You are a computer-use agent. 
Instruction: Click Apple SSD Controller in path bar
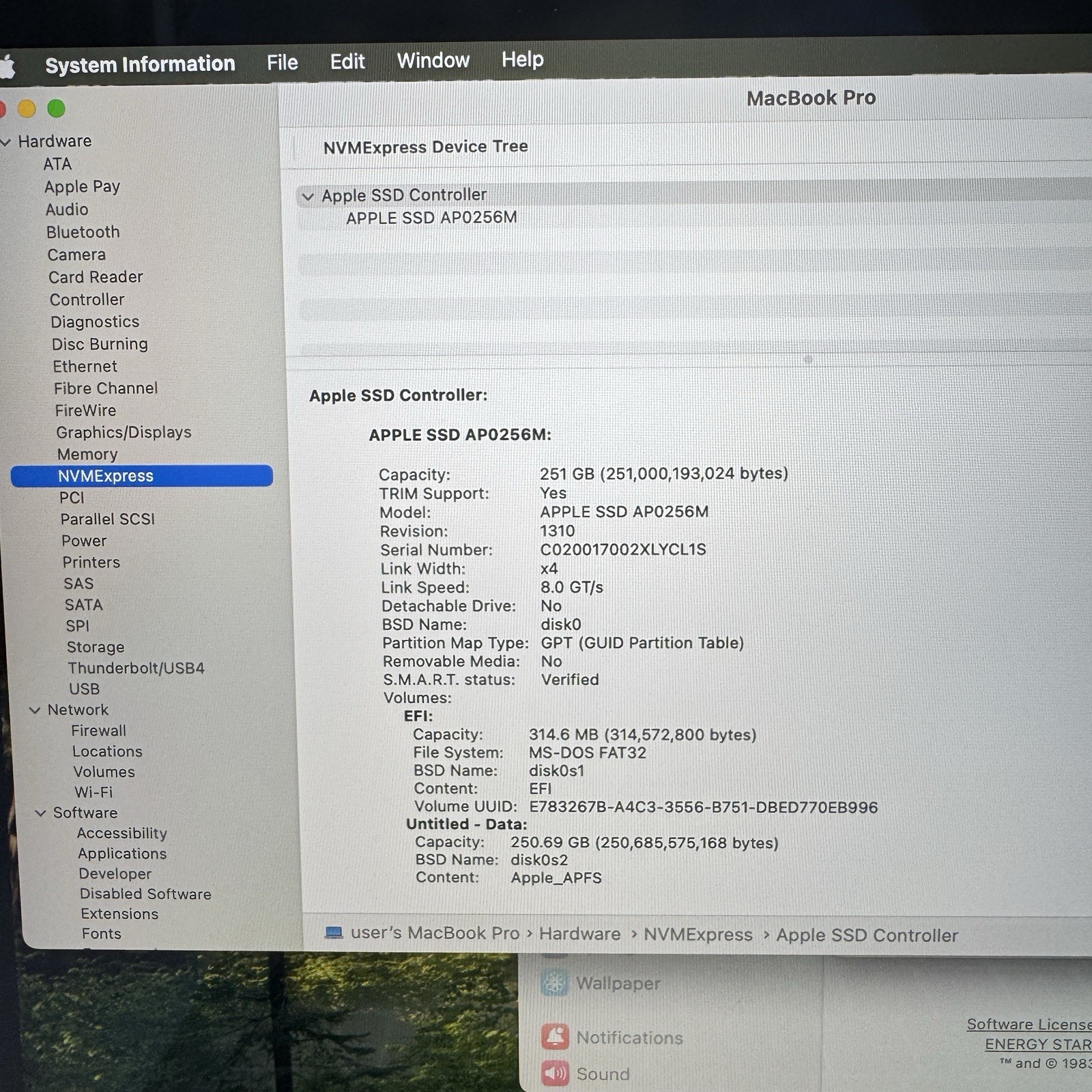point(867,935)
